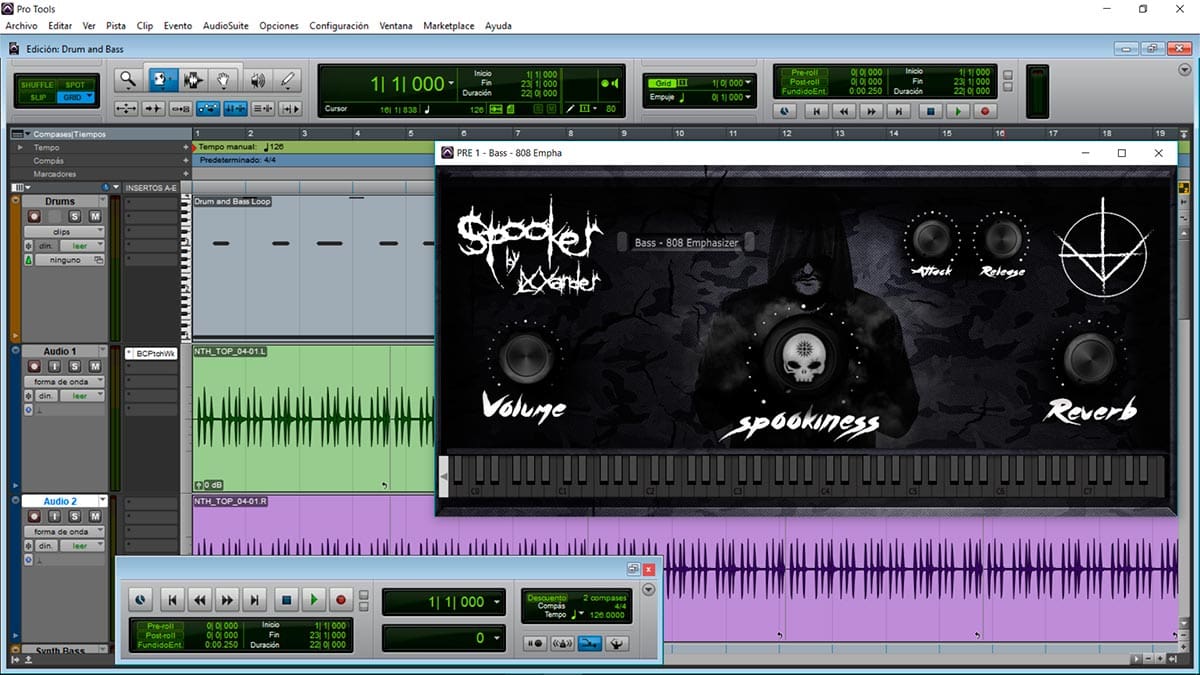Mute the Drums track
The height and width of the screenshot is (675, 1200).
coord(94,217)
